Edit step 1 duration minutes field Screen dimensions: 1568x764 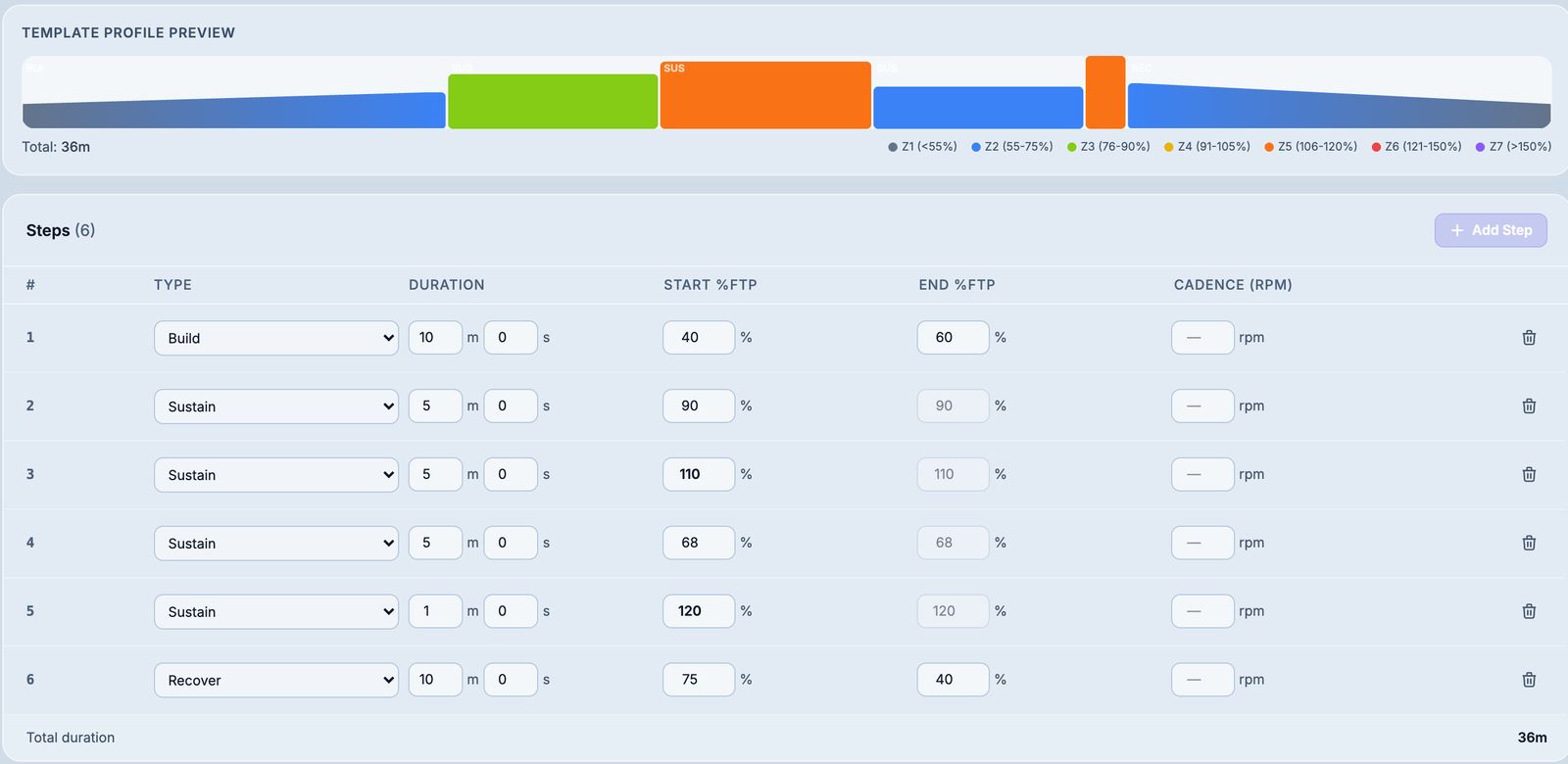[435, 337]
